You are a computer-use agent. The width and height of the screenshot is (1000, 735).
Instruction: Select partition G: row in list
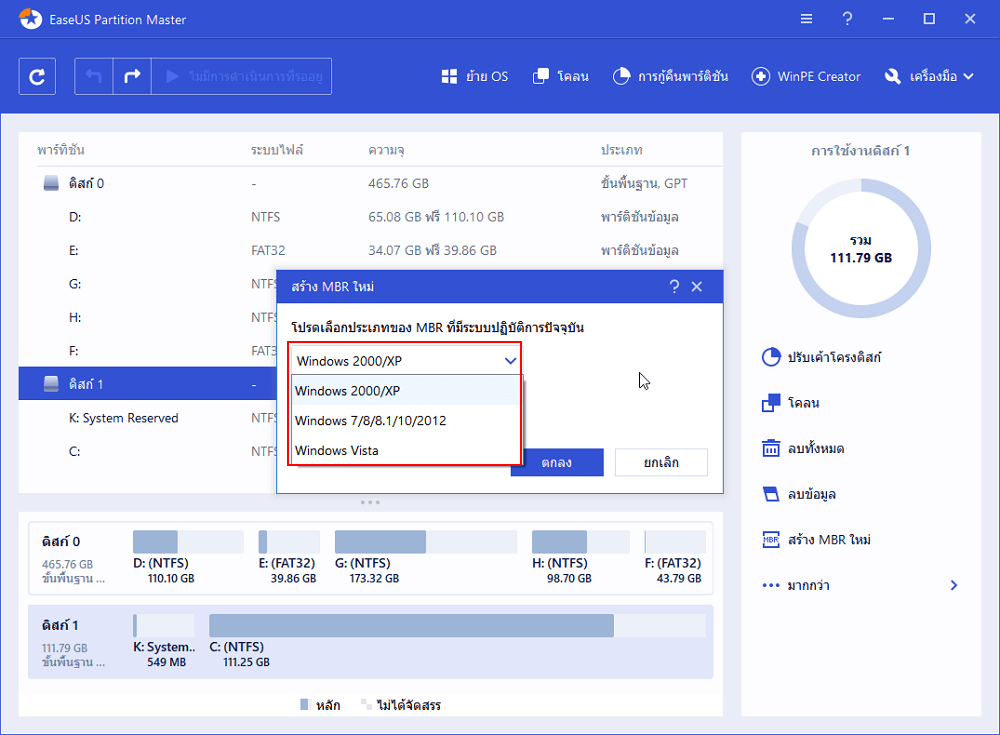(x=147, y=284)
